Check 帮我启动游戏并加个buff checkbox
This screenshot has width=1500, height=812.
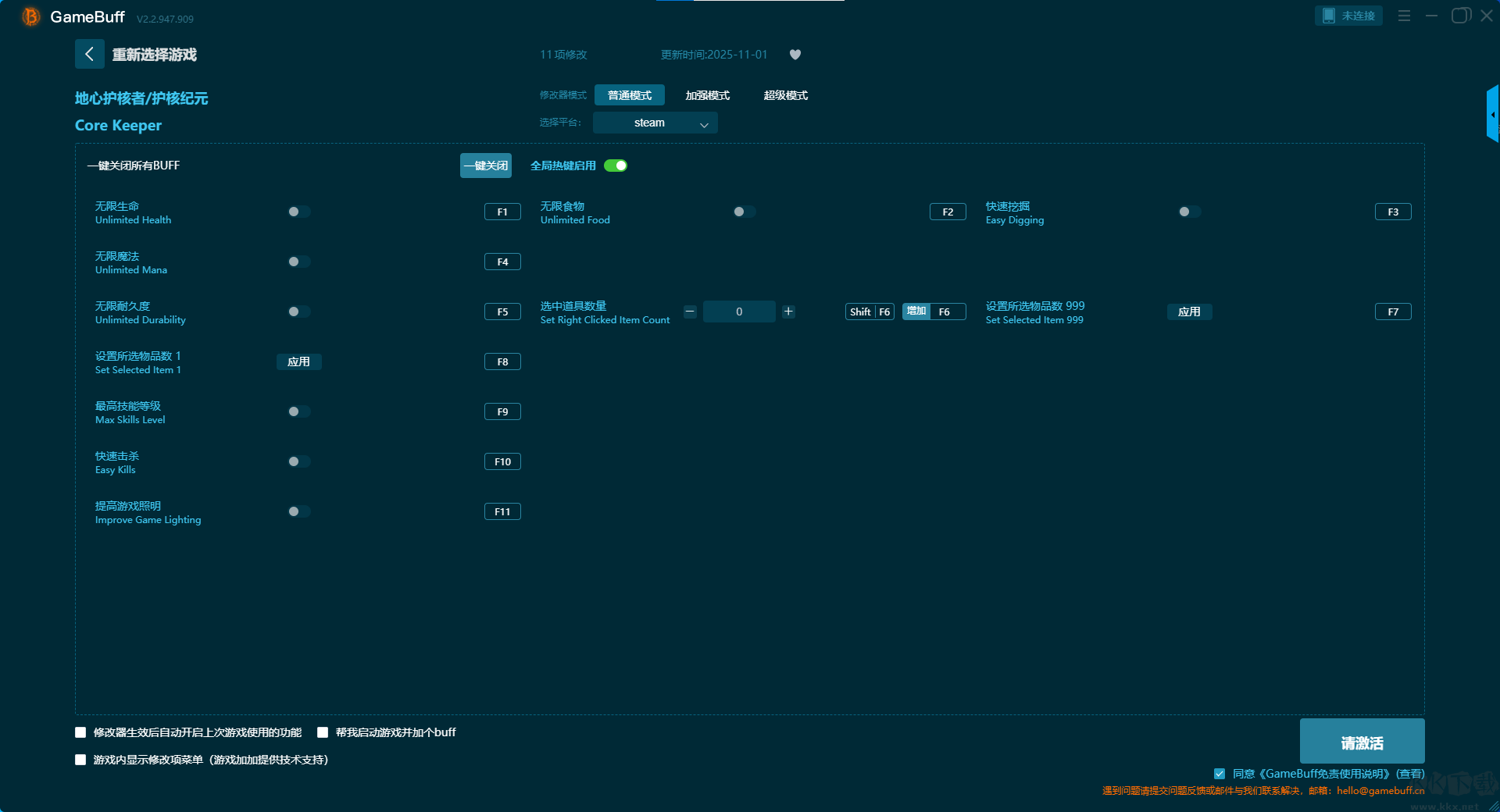coord(323,732)
